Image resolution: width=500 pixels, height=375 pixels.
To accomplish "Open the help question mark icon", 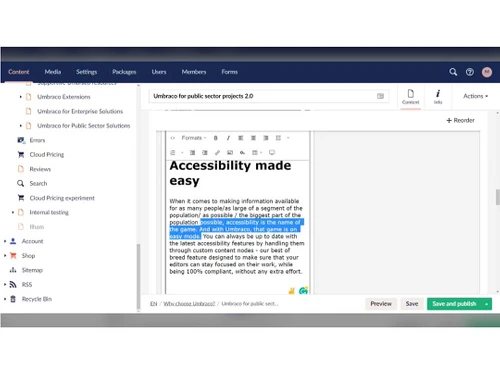I will (x=470, y=72).
